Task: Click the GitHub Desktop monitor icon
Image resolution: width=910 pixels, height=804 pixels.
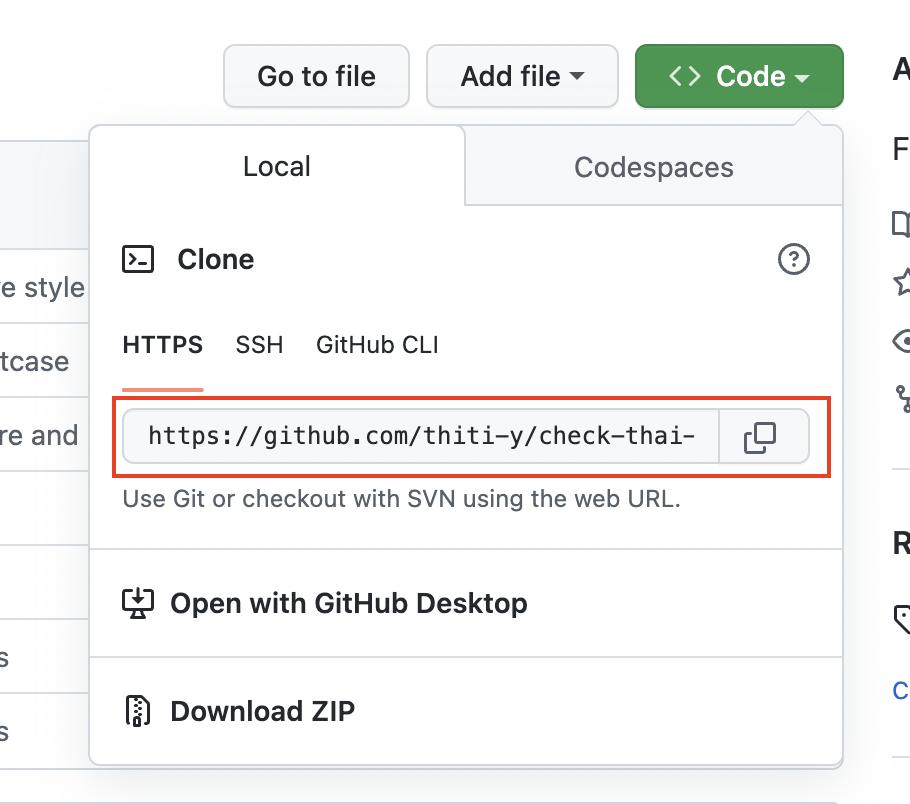Action: pos(138,603)
